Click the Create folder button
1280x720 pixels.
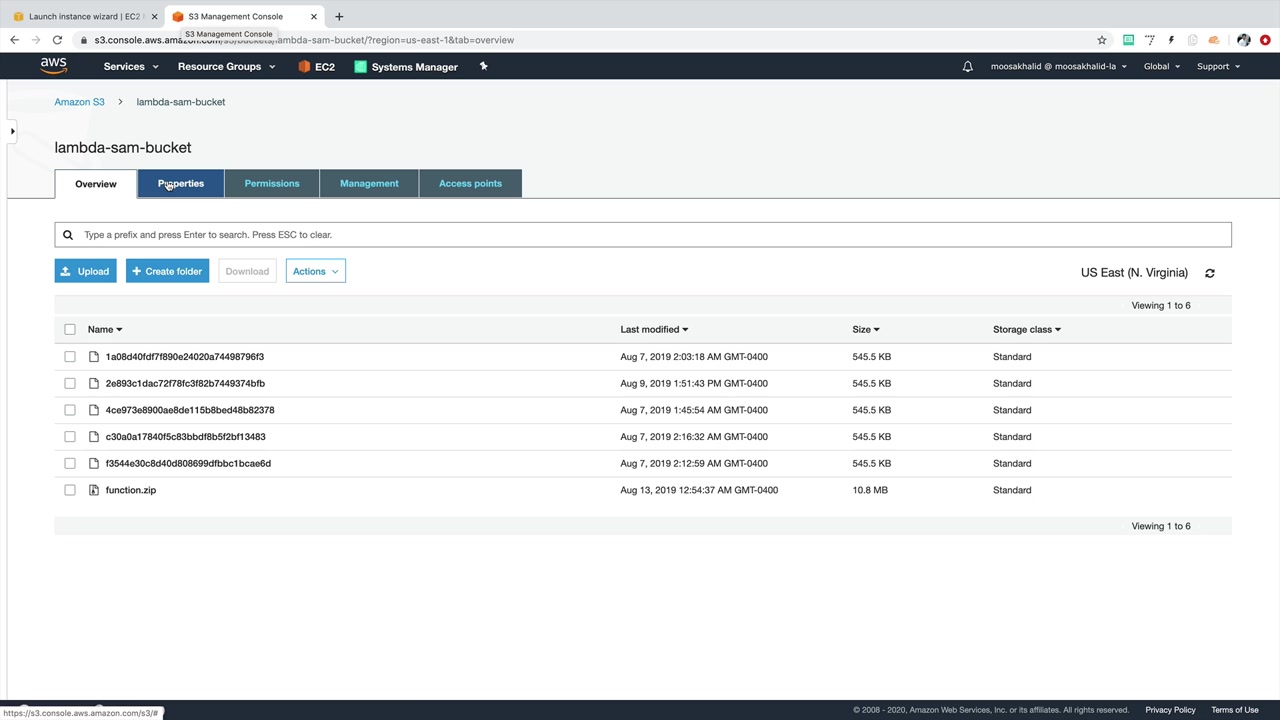pyautogui.click(x=167, y=271)
